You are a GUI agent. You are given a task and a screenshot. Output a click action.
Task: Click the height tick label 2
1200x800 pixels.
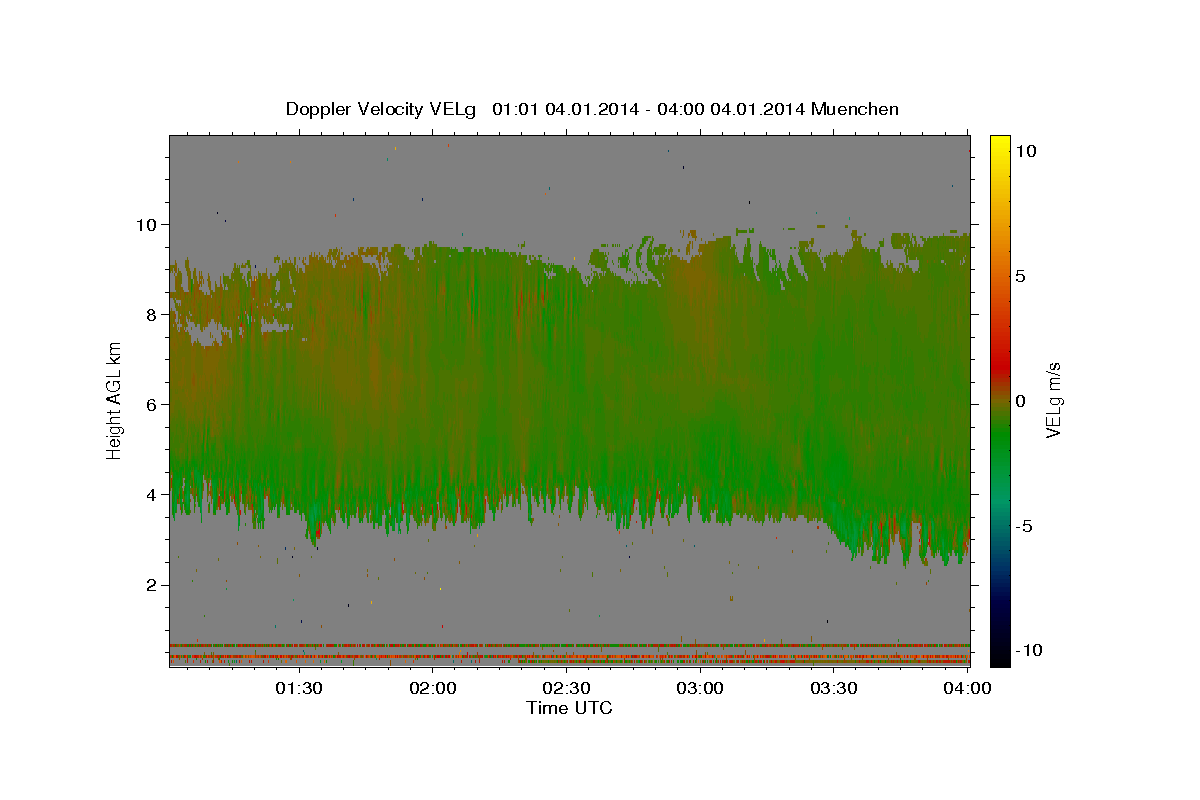click(153, 585)
